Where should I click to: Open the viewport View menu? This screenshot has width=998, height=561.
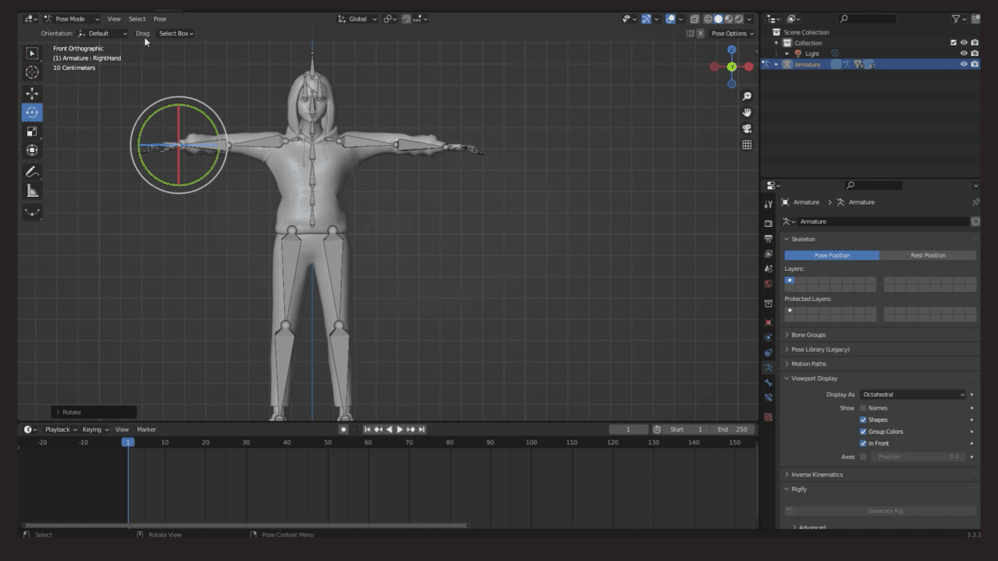113,19
